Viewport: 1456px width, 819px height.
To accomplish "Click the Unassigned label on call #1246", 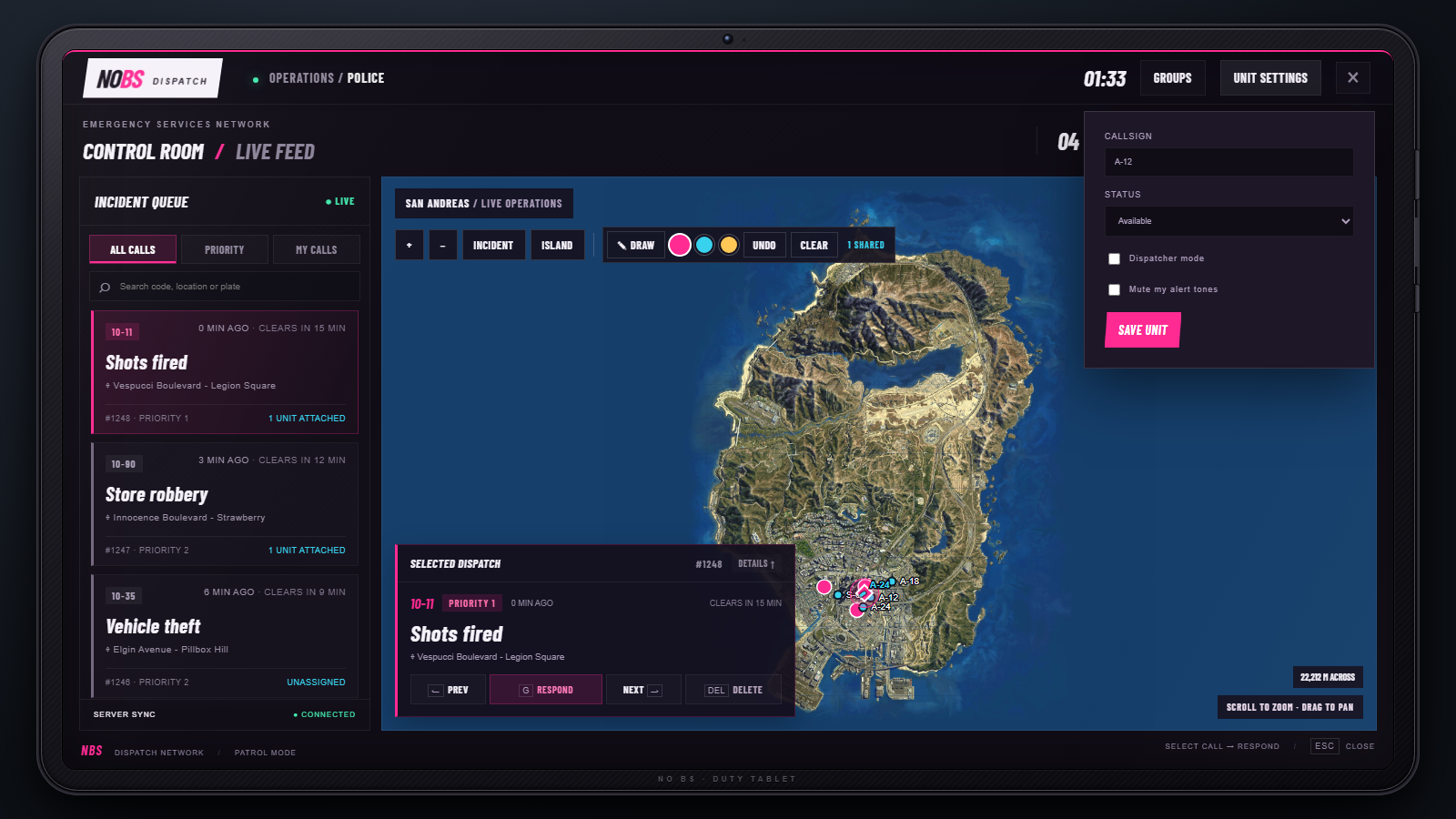I will (316, 682).
